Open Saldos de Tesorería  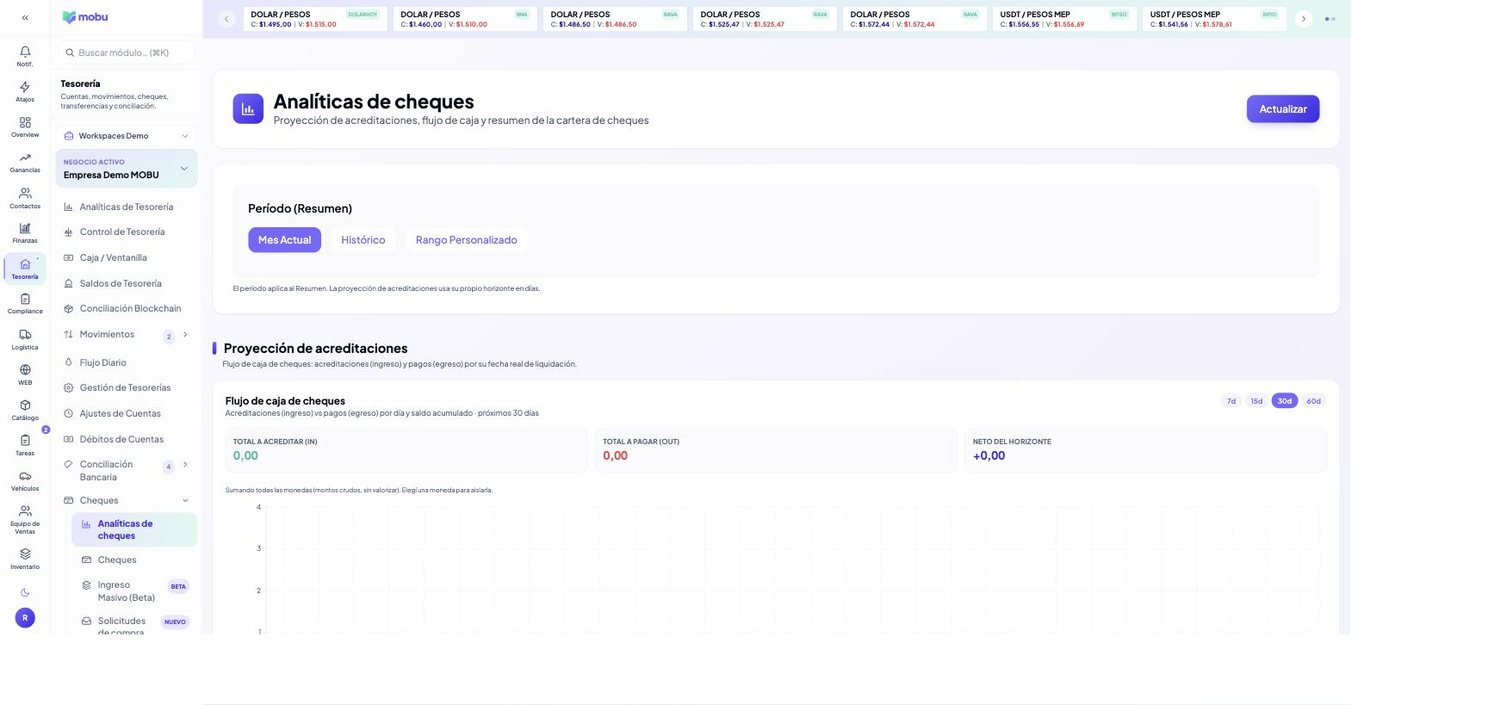126,283
